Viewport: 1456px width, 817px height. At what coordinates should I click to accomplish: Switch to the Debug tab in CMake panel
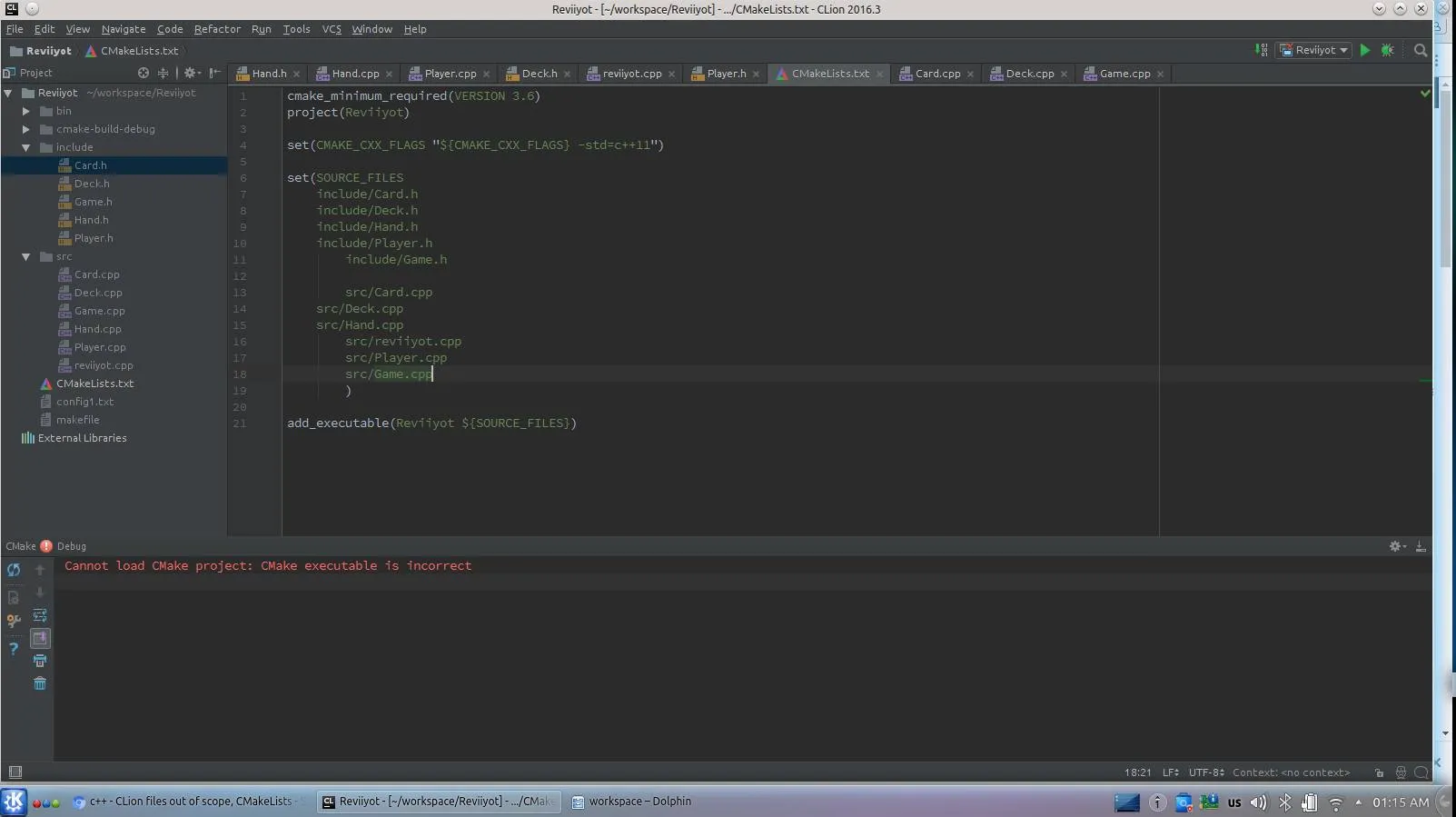pyautogui.click(x=72, y=546)
